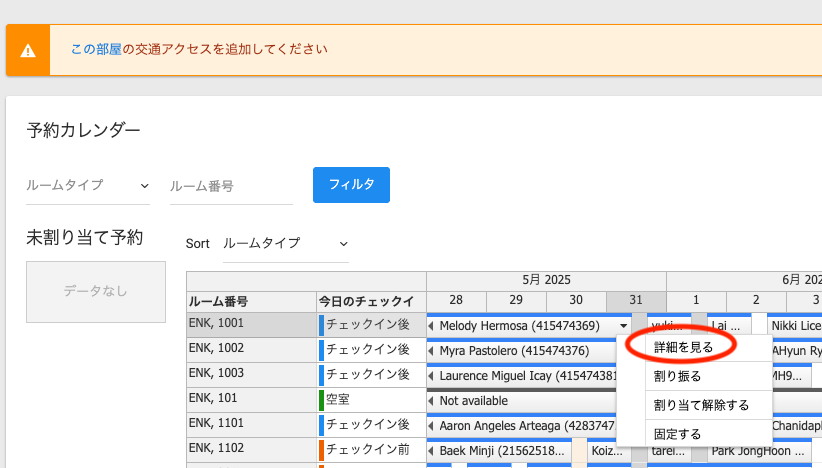Click the date 29 column header
Viewport: 822px width, 468px height.
(516, 301)
